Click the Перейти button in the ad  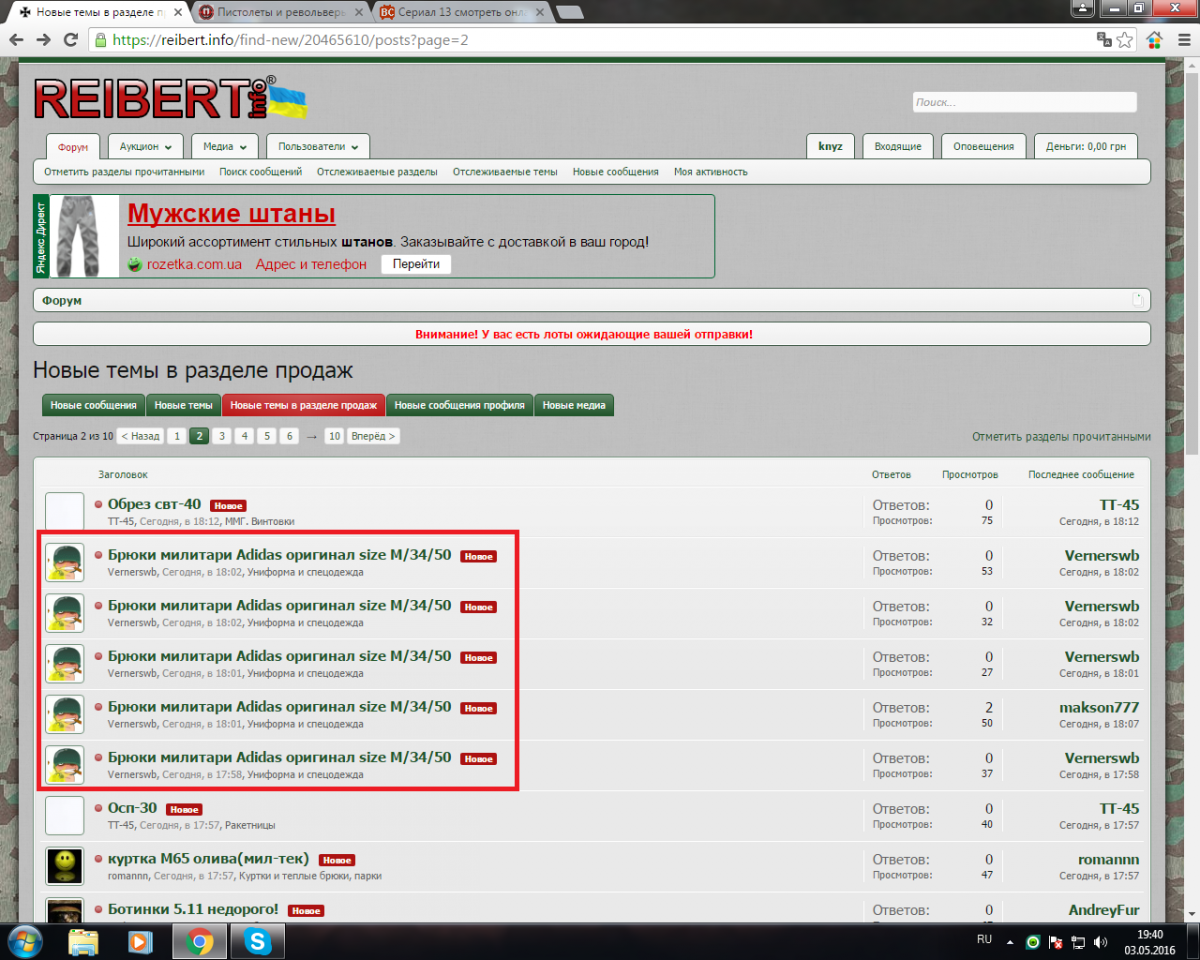coord(416,264)
